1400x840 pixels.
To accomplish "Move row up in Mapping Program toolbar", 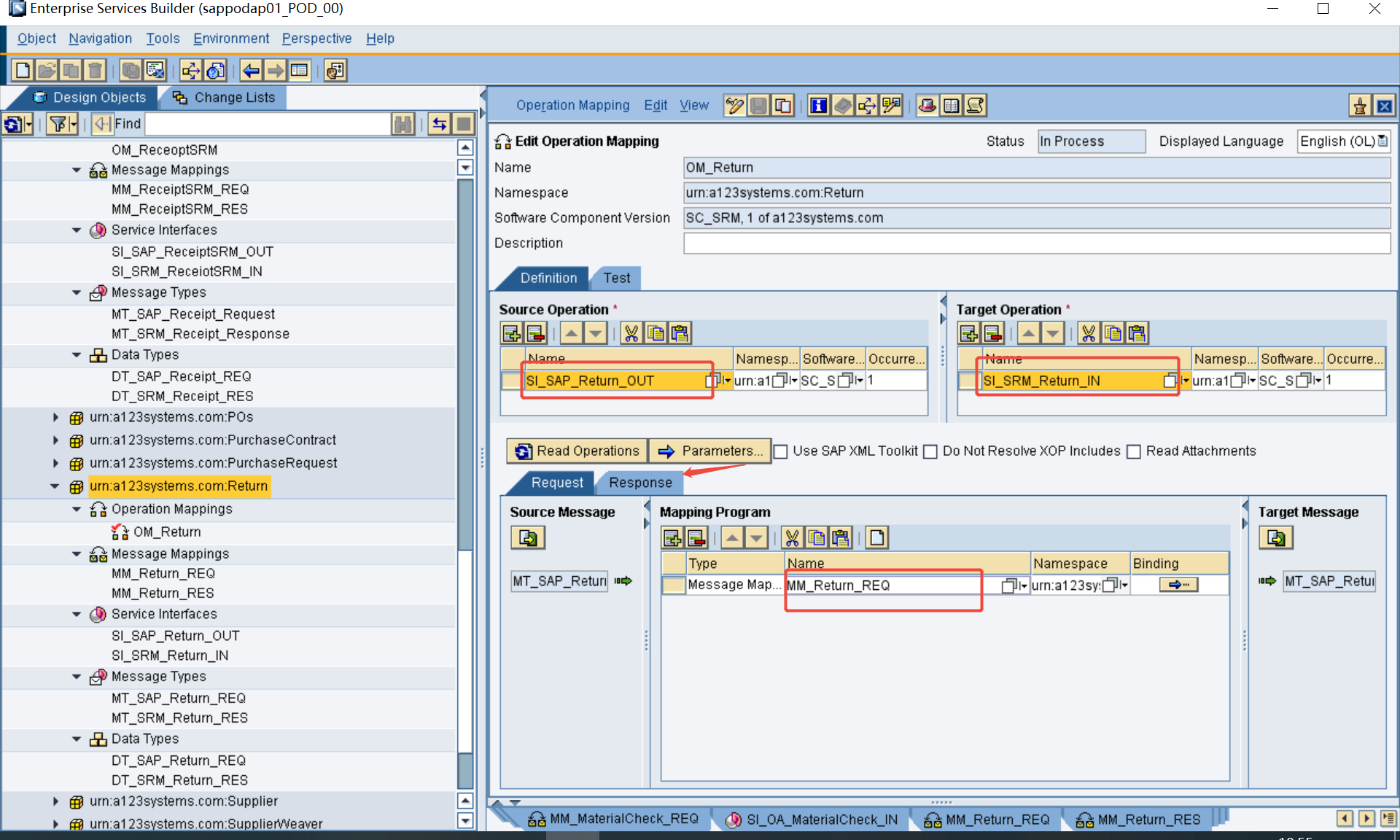I will (732, 538).
